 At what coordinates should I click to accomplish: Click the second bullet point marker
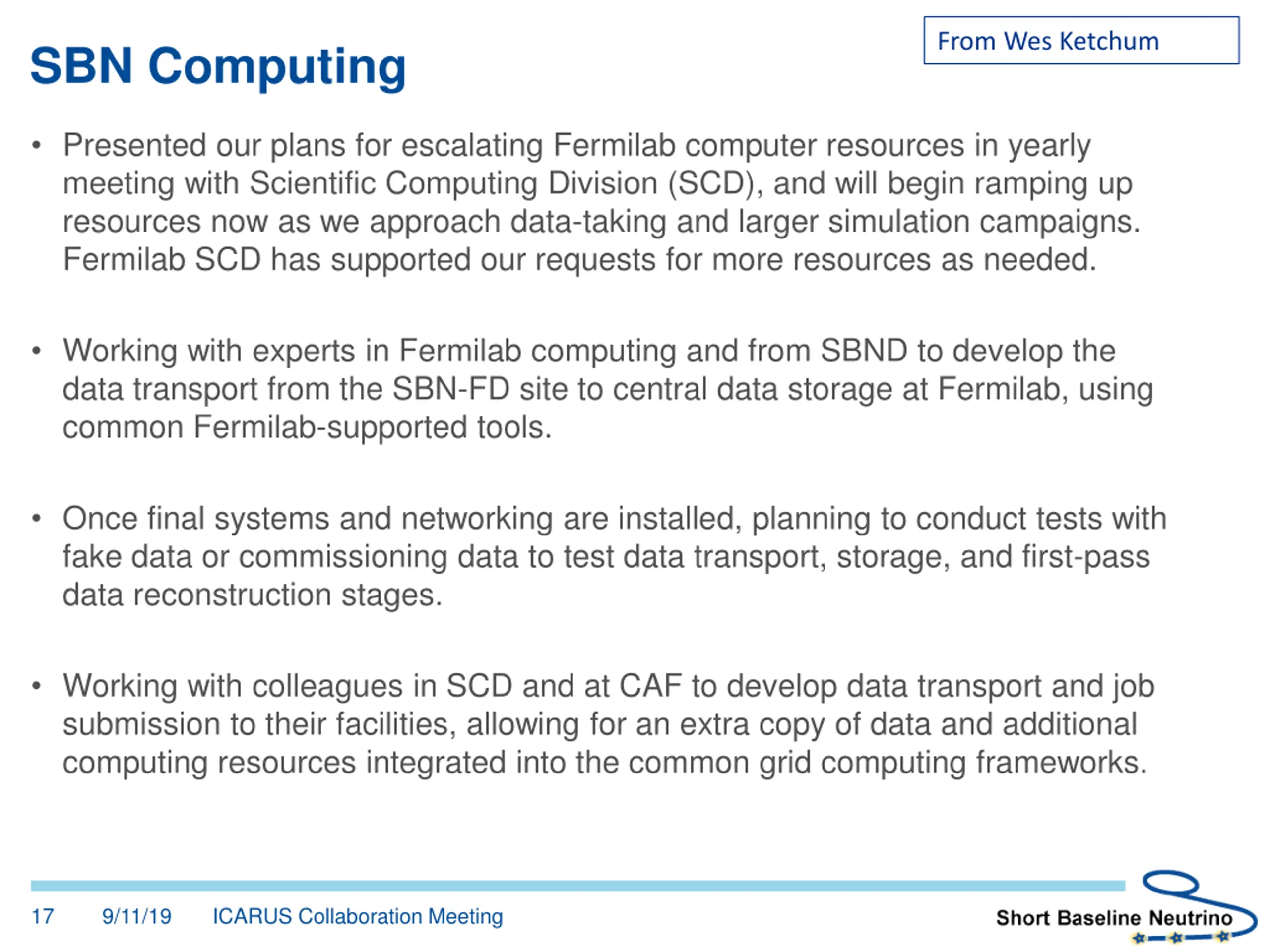(x=37, y=350)
